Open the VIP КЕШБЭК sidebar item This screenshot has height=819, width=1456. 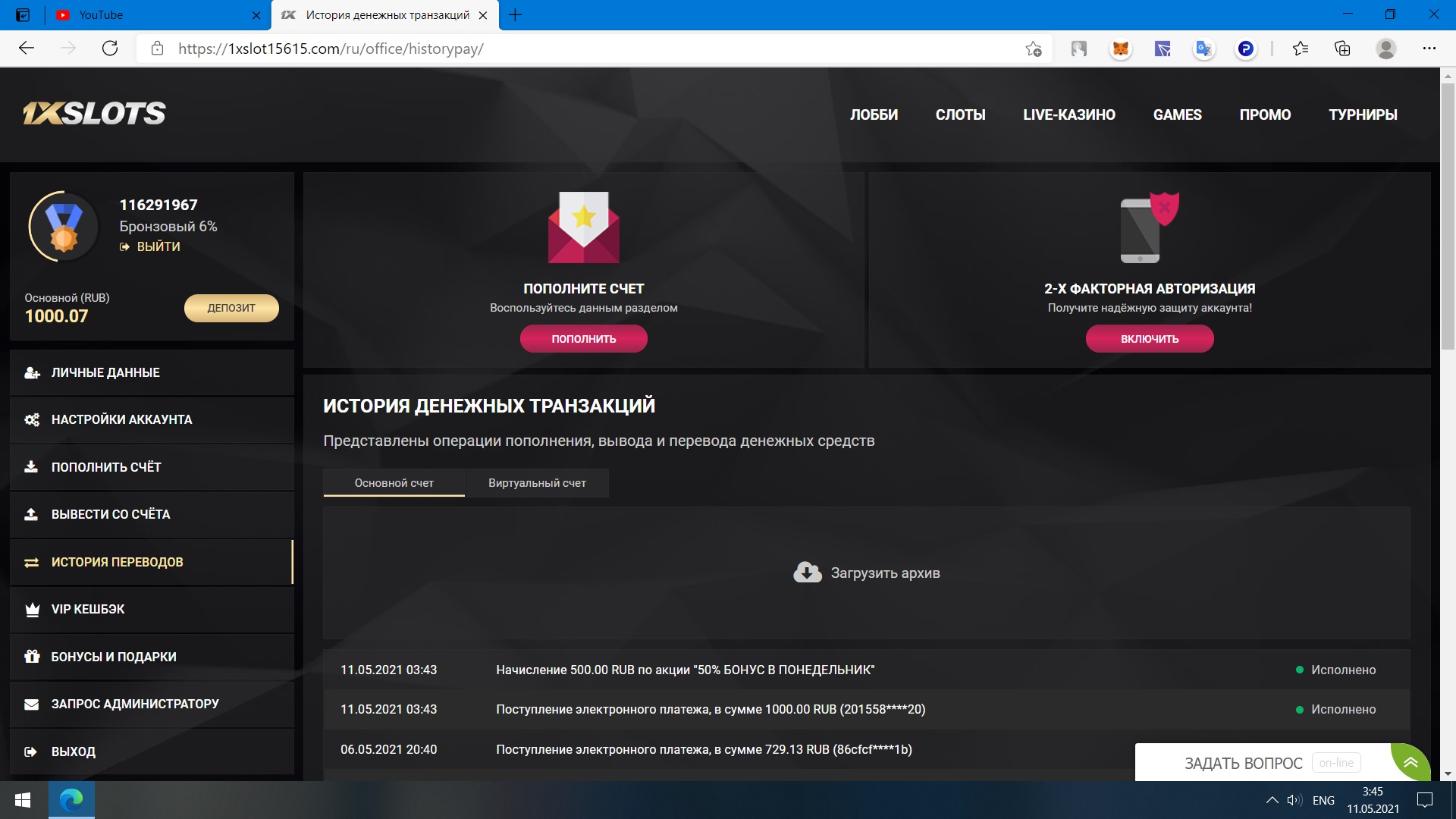pos(88,609)
